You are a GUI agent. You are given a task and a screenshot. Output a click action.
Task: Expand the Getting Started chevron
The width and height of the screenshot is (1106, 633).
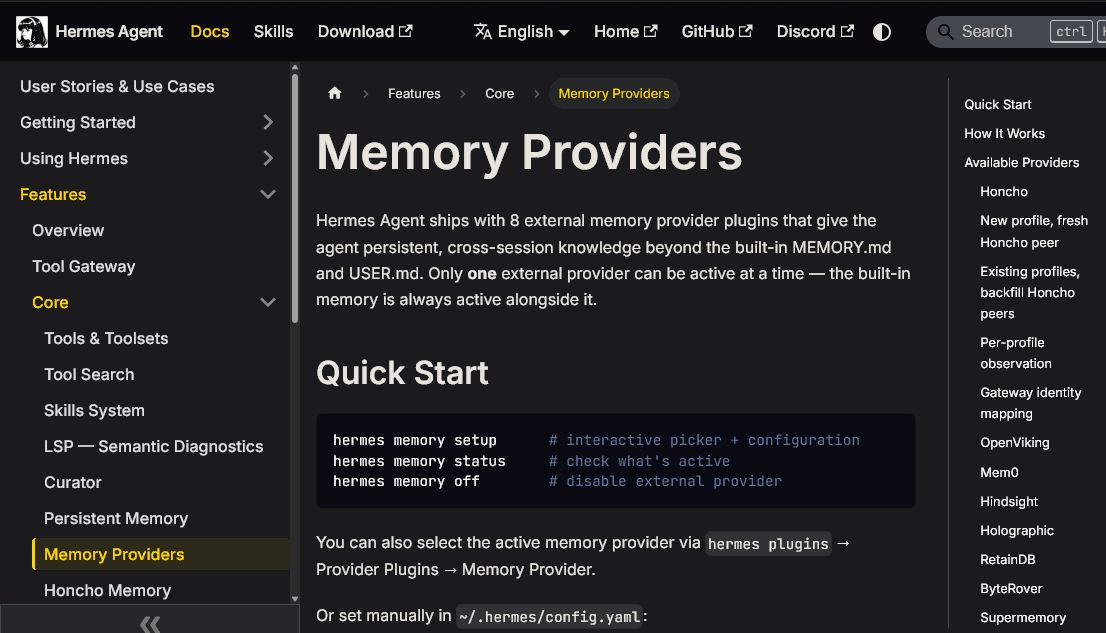pyautogui.click(x=268, y=122)
